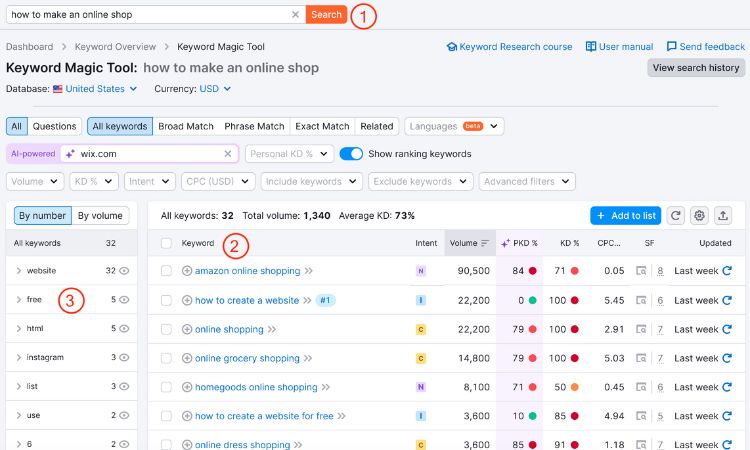Open the KD % filter dropdown
Image resolution: width=750 pixels, height=450 pixels.
pyautogui.click(x=94, y=182)
